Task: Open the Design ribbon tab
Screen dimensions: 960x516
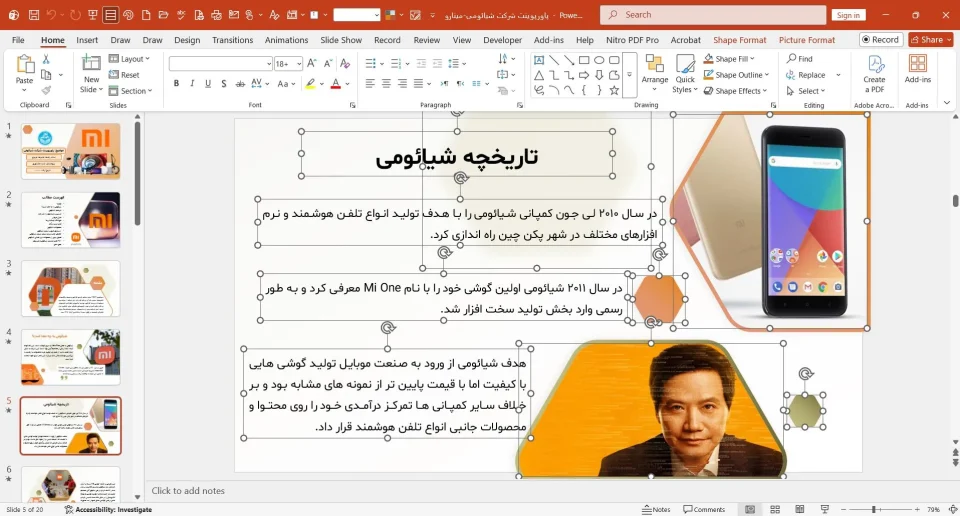Action: (x=187, y=40)
